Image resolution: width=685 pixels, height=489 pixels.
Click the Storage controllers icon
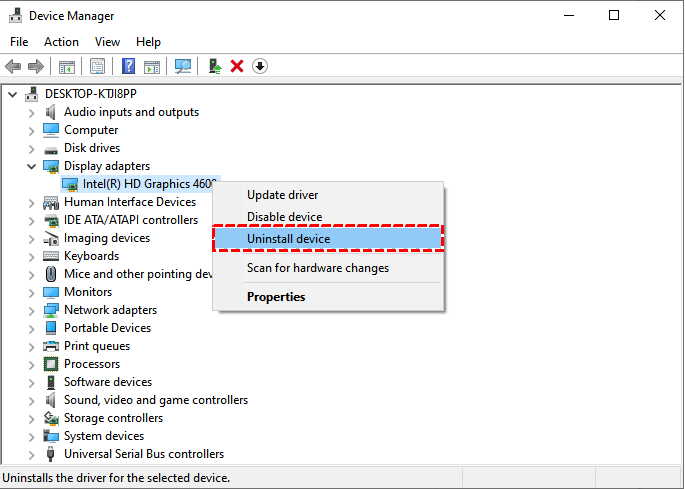point(51,418)
